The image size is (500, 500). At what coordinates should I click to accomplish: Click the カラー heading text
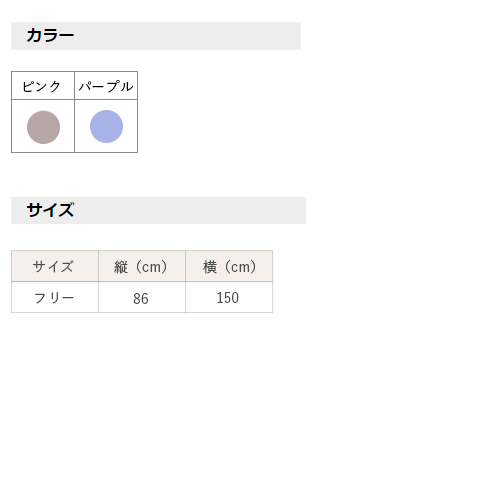point(50,35)
